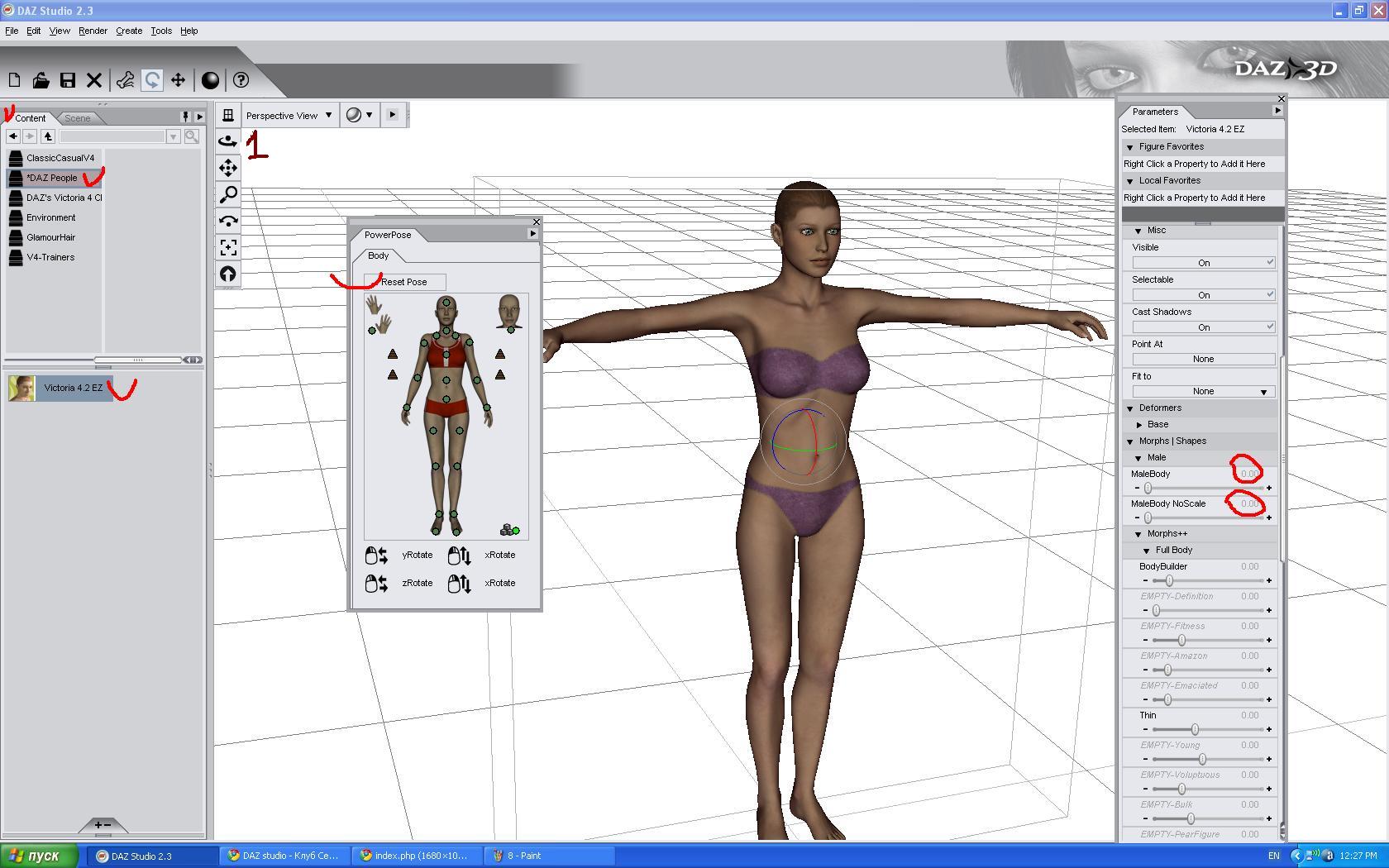Select the Victoria 4.2 EZ thumbnail
The height and width of the screenshot is (868, 1389).
point(22,388)
